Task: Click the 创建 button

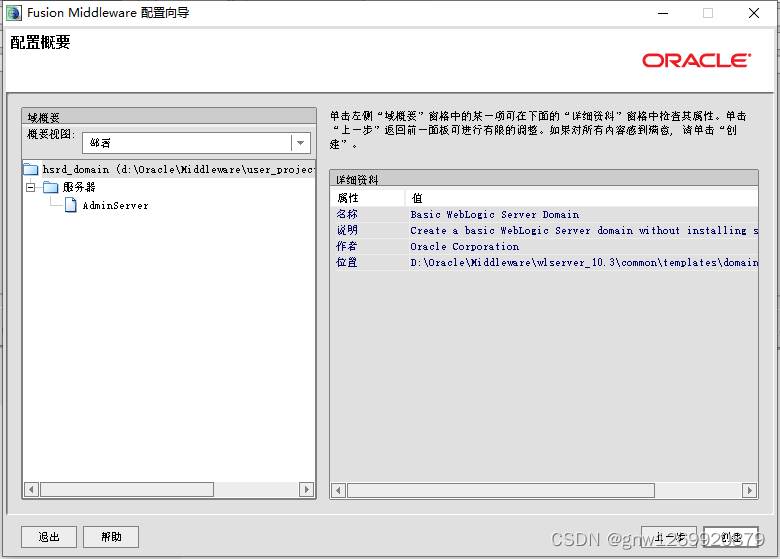Action: 731,537
